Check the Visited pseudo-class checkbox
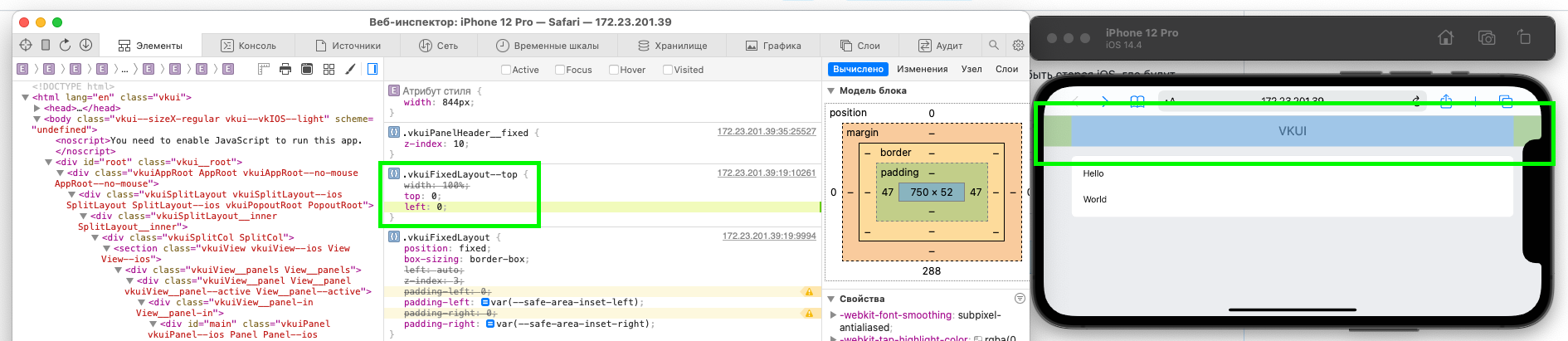The height and width of the screenshot is (341, 1568). pyautogui.click(x=668, y=70)
